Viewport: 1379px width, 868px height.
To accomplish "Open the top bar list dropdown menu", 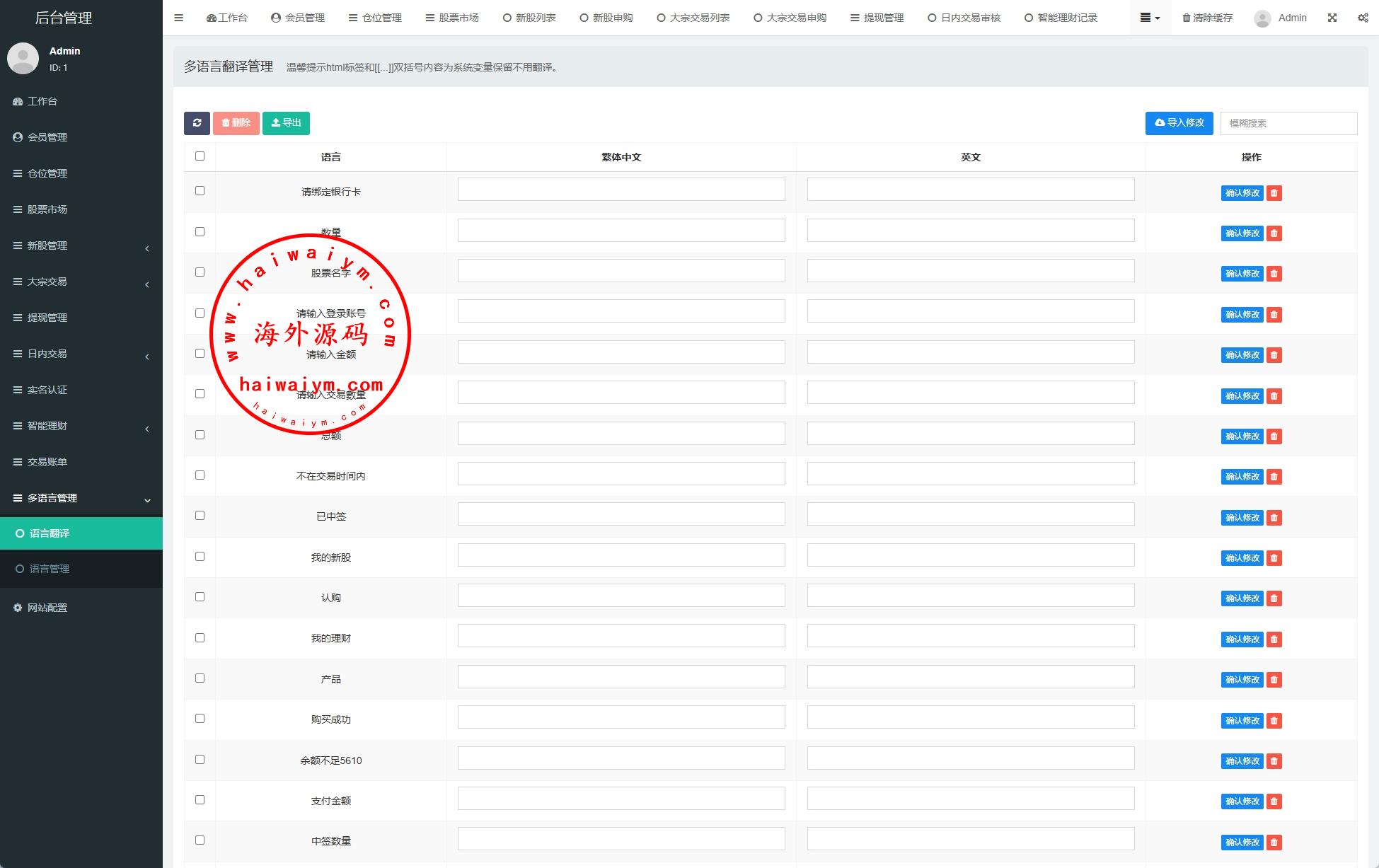I will pos(1150,18).
